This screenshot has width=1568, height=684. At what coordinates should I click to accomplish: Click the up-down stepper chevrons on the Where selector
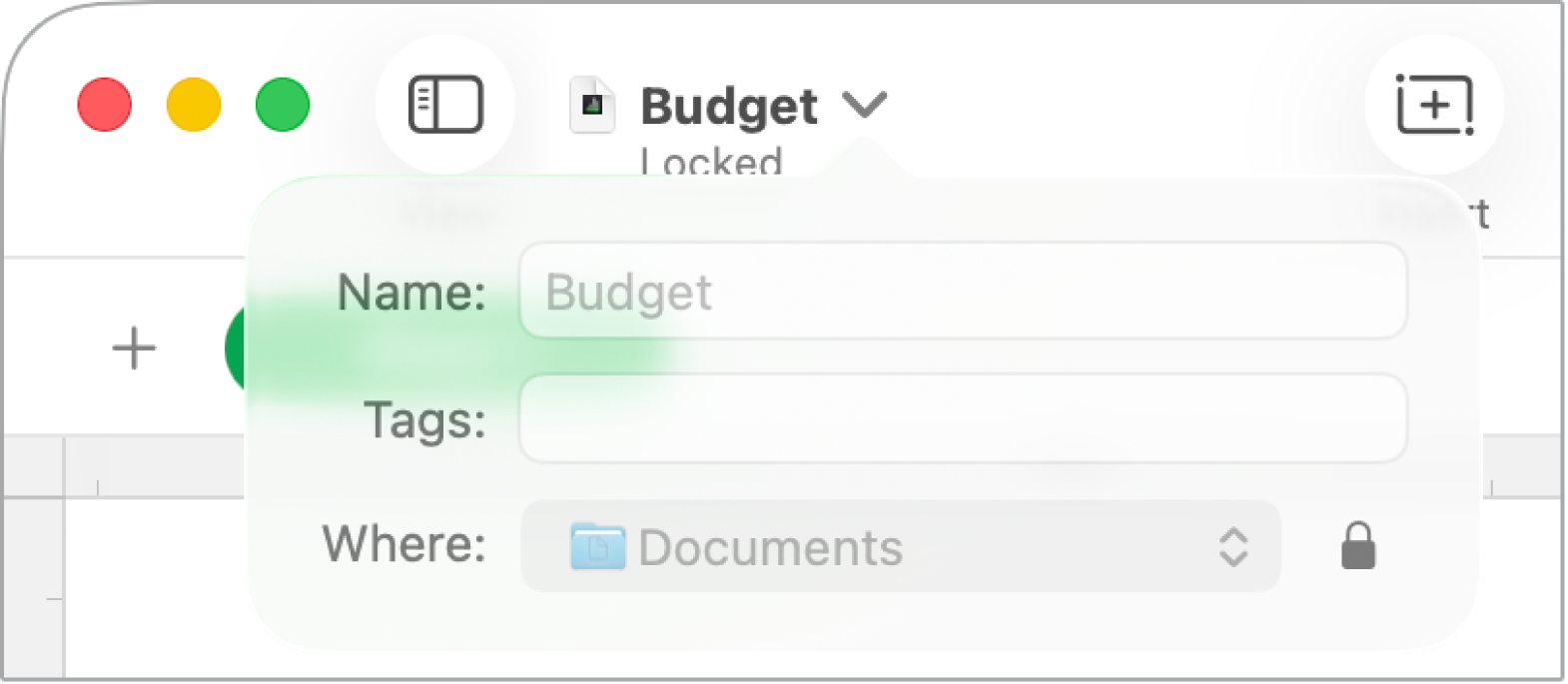[x=1232, y=546]
